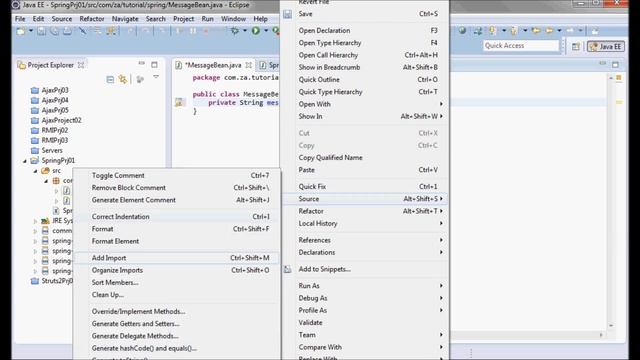
Task: Open the Compare With submenu
Action: coord(365,347)
